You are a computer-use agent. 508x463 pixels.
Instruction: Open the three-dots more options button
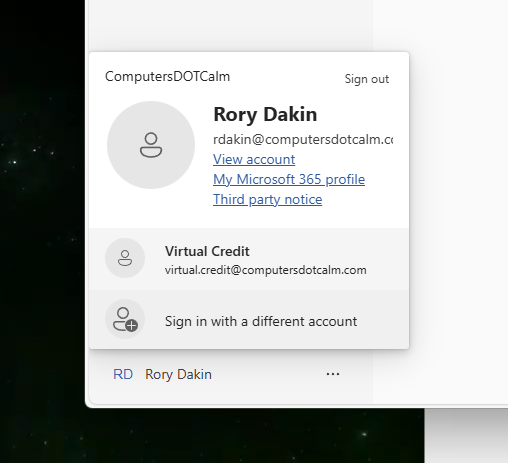pos(333,374)
